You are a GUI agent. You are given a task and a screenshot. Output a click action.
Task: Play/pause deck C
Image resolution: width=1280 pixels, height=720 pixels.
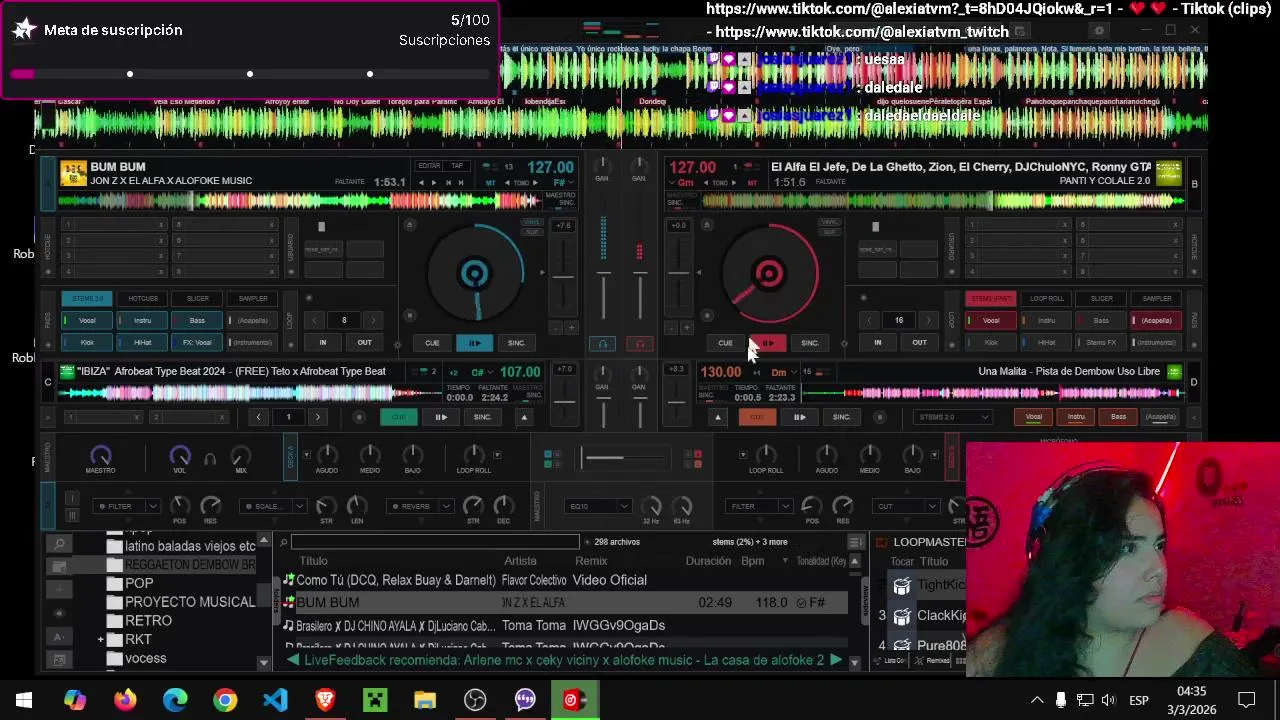click(x=440, y=417)
